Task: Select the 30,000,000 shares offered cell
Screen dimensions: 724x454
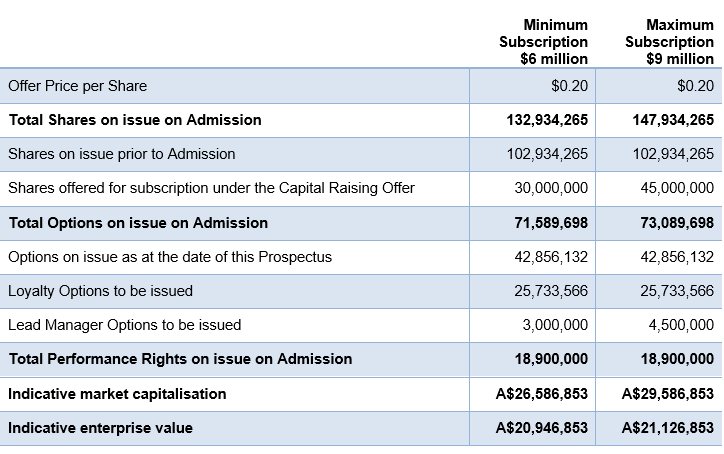Action: pos(554,188)
